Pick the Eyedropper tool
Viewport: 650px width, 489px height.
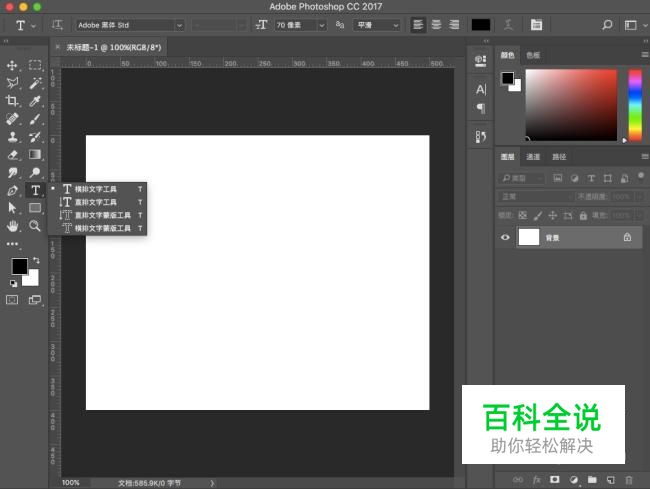[35, 101]
